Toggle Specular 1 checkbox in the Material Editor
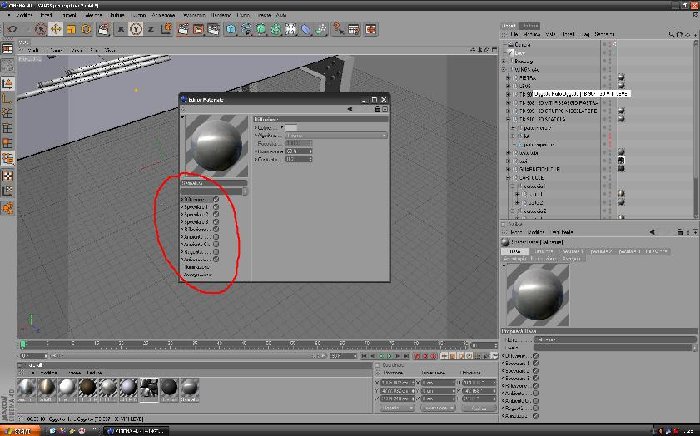This screenshot has width=700, height=436. click(x=216, y=207)
